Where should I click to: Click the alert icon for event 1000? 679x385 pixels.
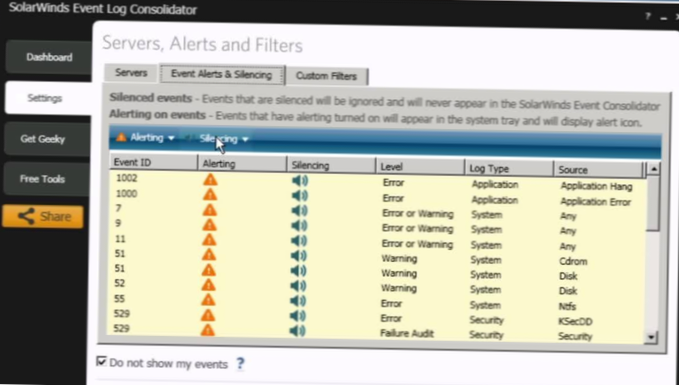[210, 194]
